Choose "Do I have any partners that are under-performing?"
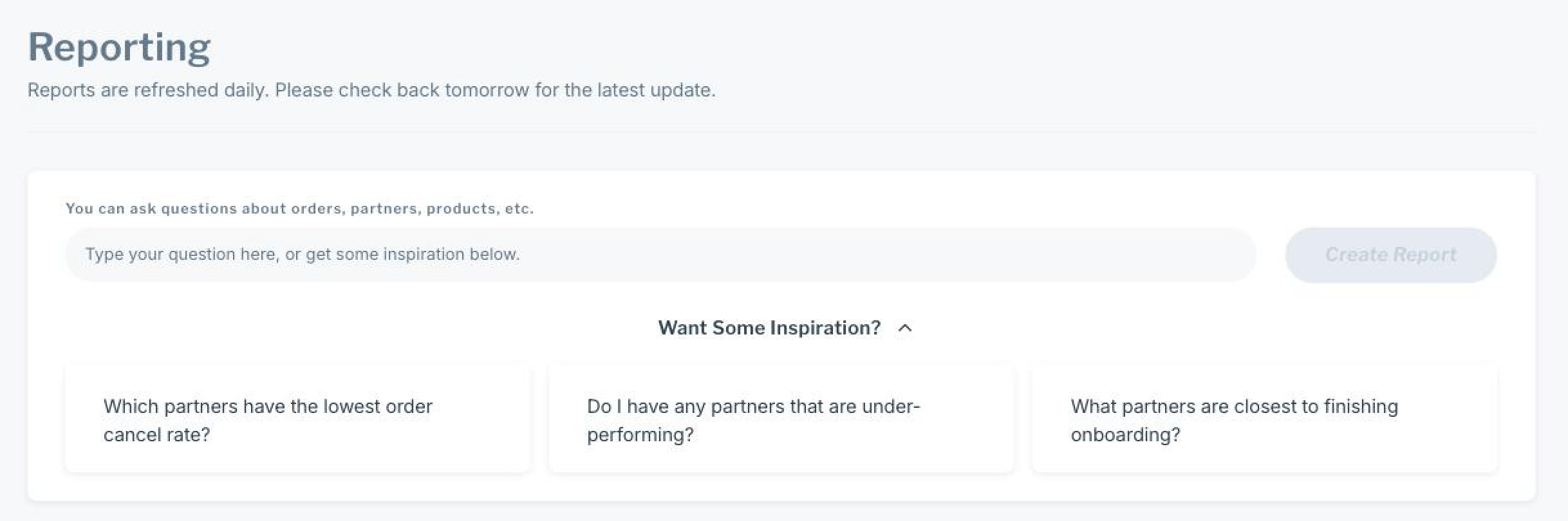This screenshot has width=1568, height=521. point(781,420)
